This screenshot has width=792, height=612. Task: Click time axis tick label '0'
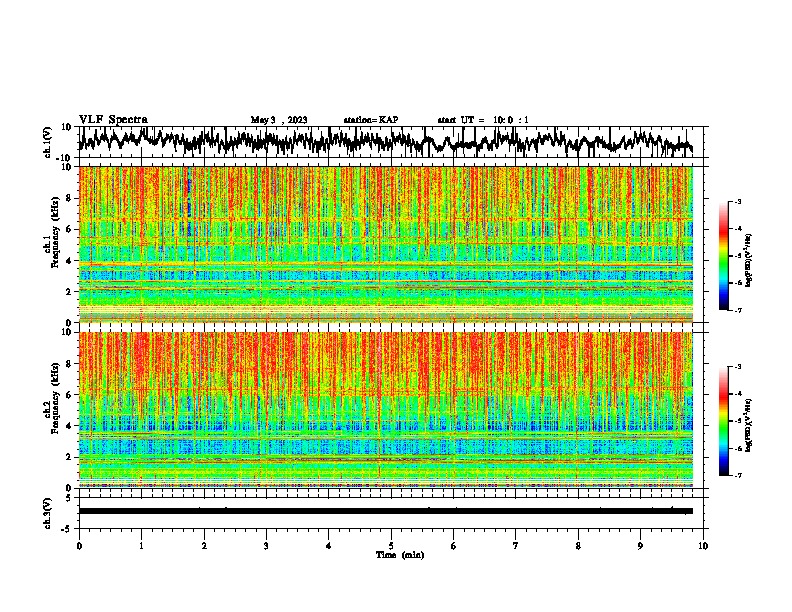point(79,546)
